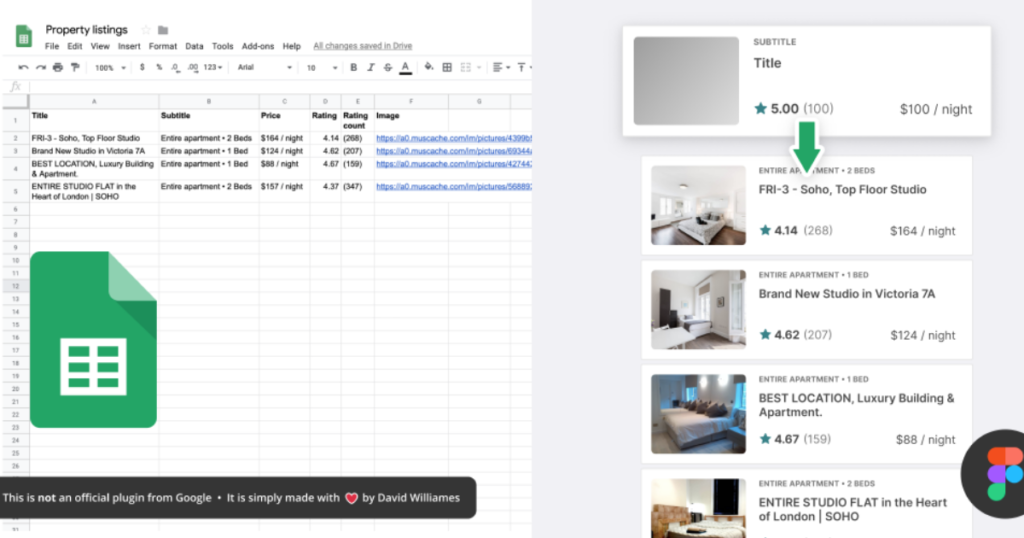Toggle Italic formatting
This screenshot has width=1024, height=538.
pos(370,67)
